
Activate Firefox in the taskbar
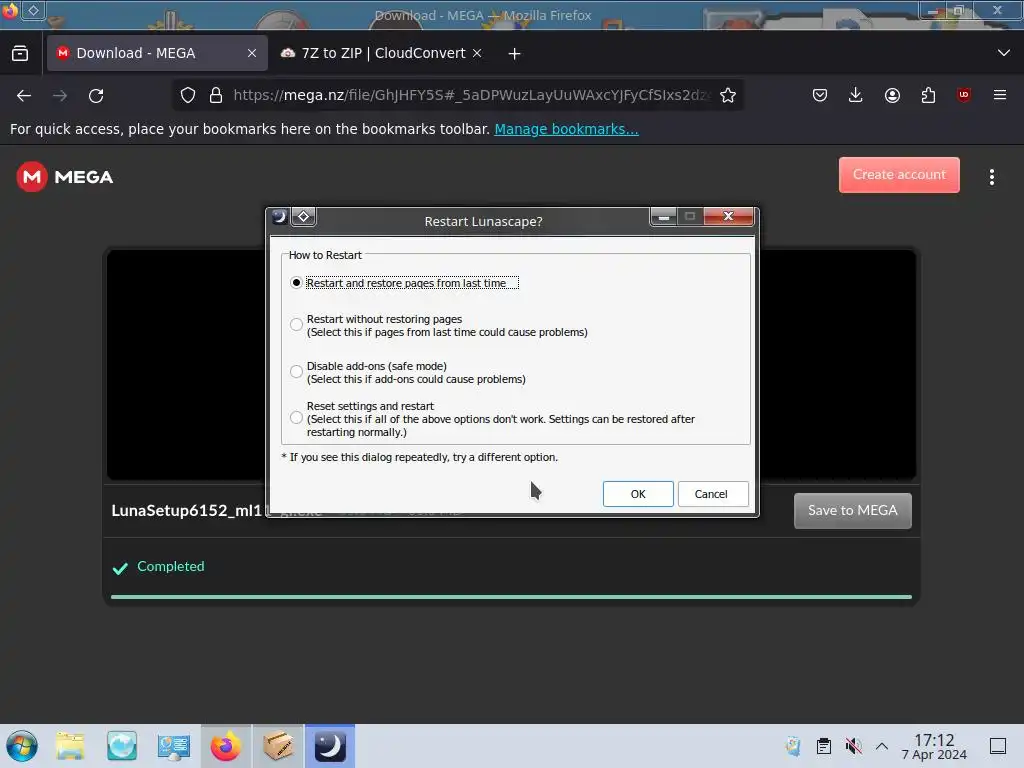click(x=226, y=746)
